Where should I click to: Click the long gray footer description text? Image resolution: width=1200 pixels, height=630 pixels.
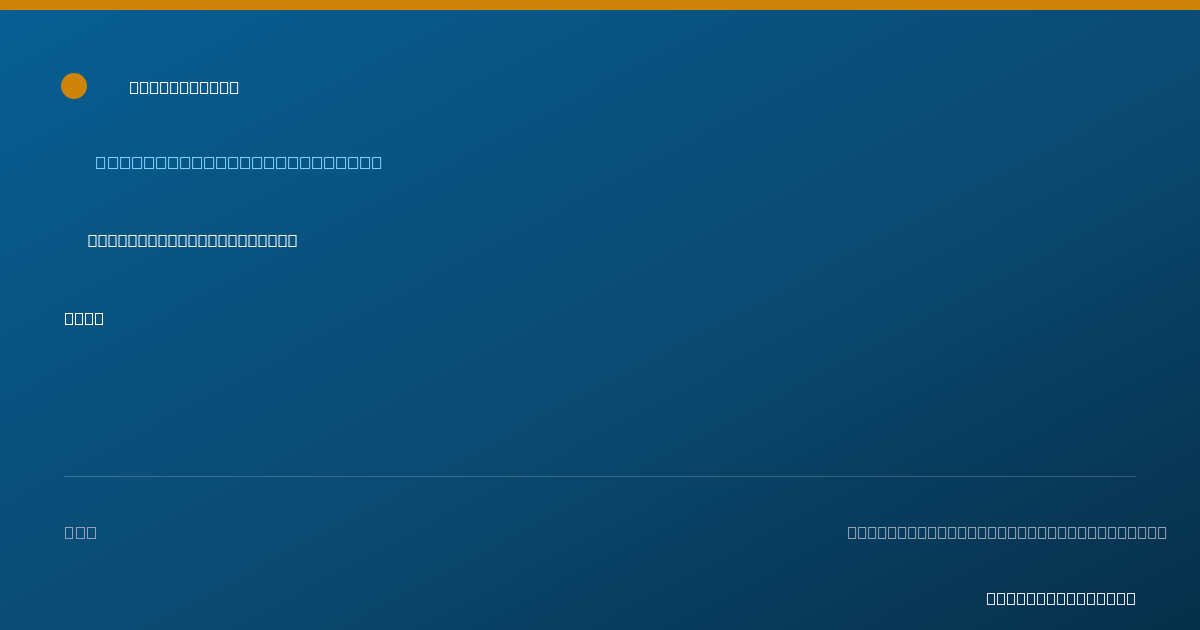[1007, 532]
